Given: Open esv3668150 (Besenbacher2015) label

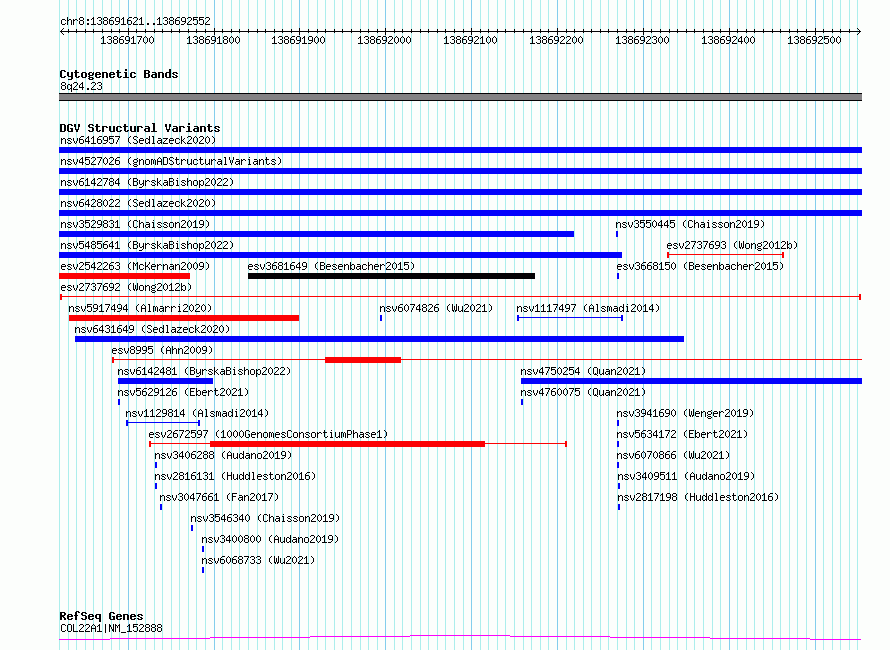Looking at the screenshot, I should pyautogui.click(x=700, y=266).
